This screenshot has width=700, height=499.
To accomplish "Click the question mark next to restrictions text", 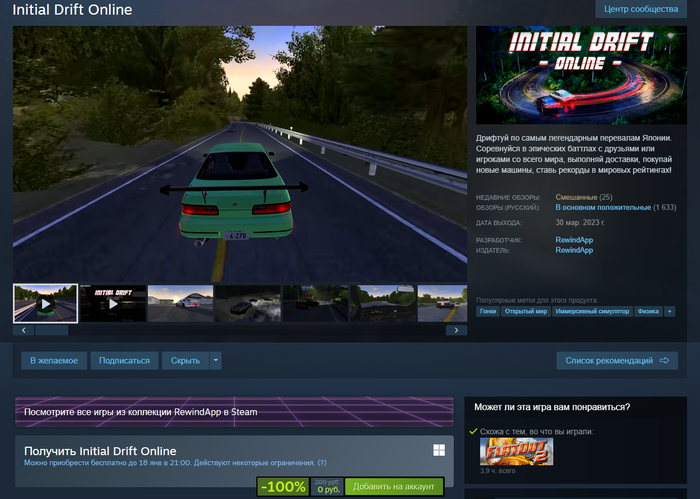I will coord(322,463).
